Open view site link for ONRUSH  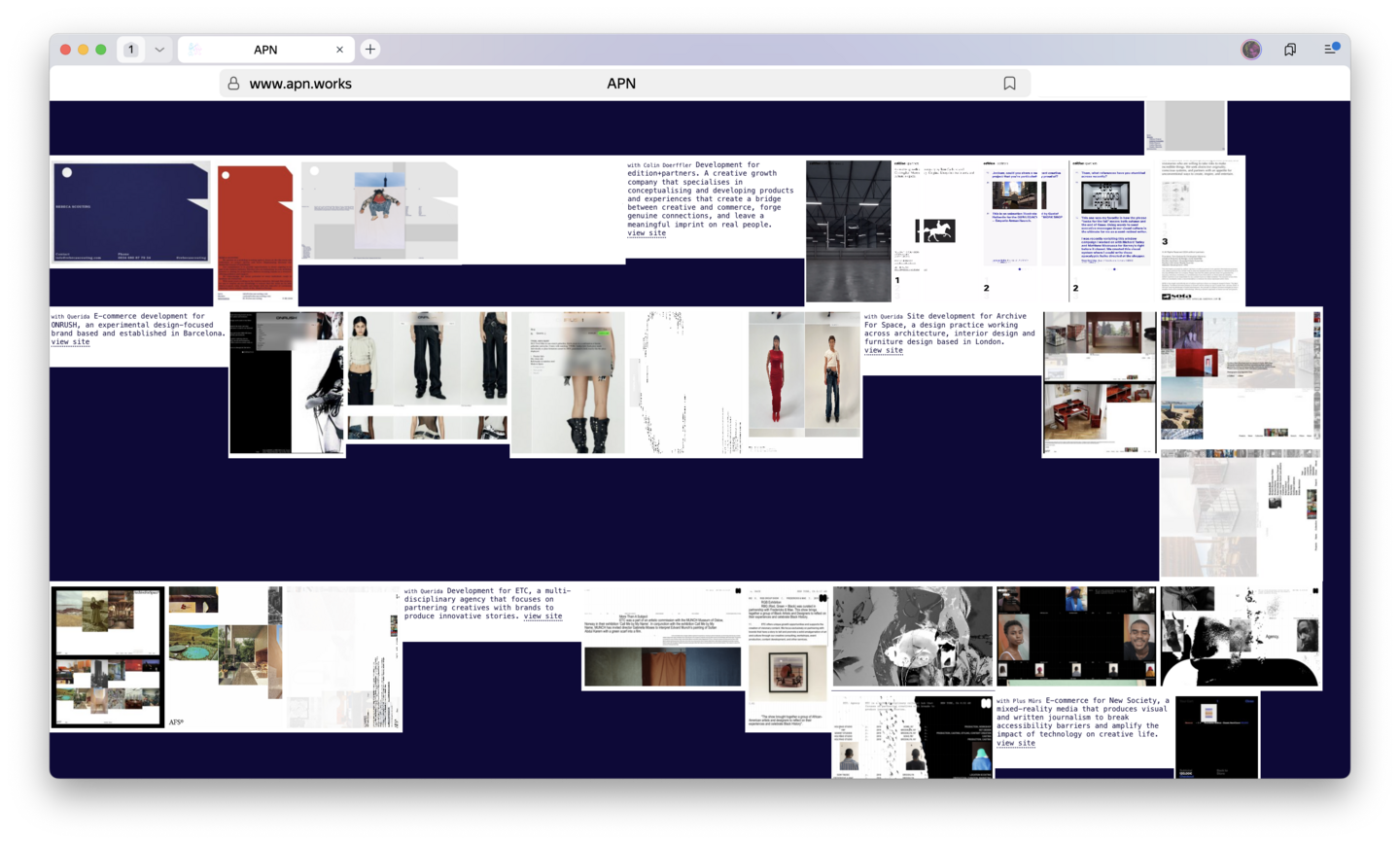coord(70,342)
